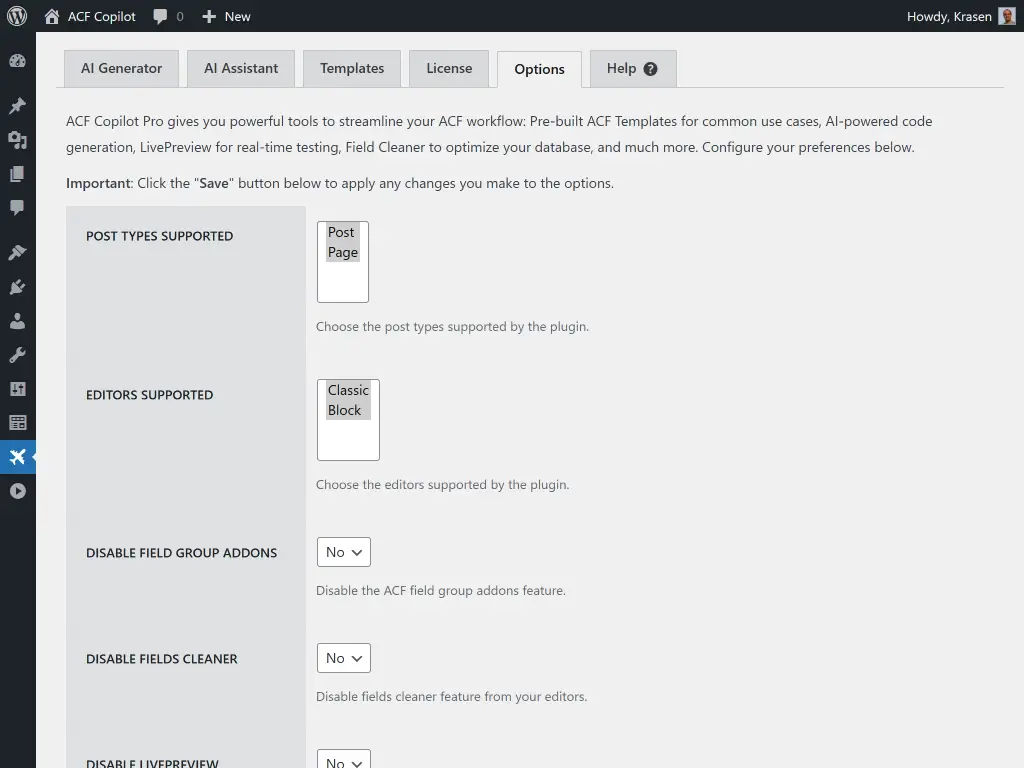Deselect Classic in editors supported list

tap(347, 390)
